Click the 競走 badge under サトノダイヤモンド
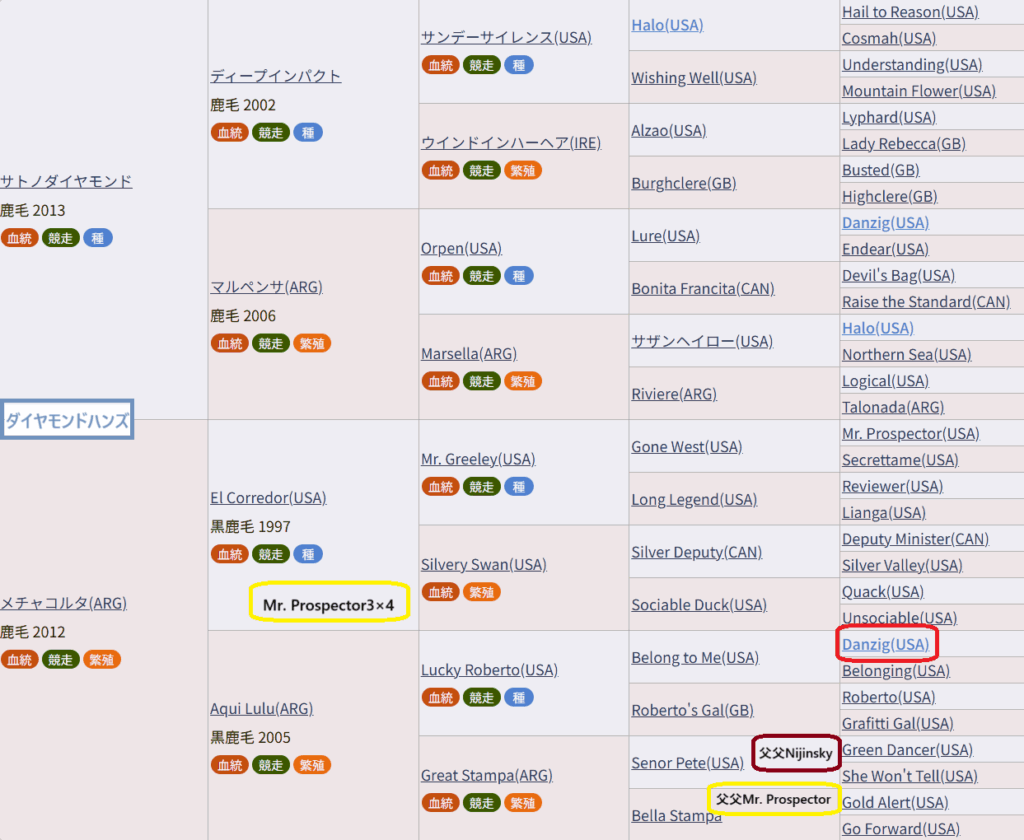The height and width of the screenshot is (840, 1024). [60, 238]
